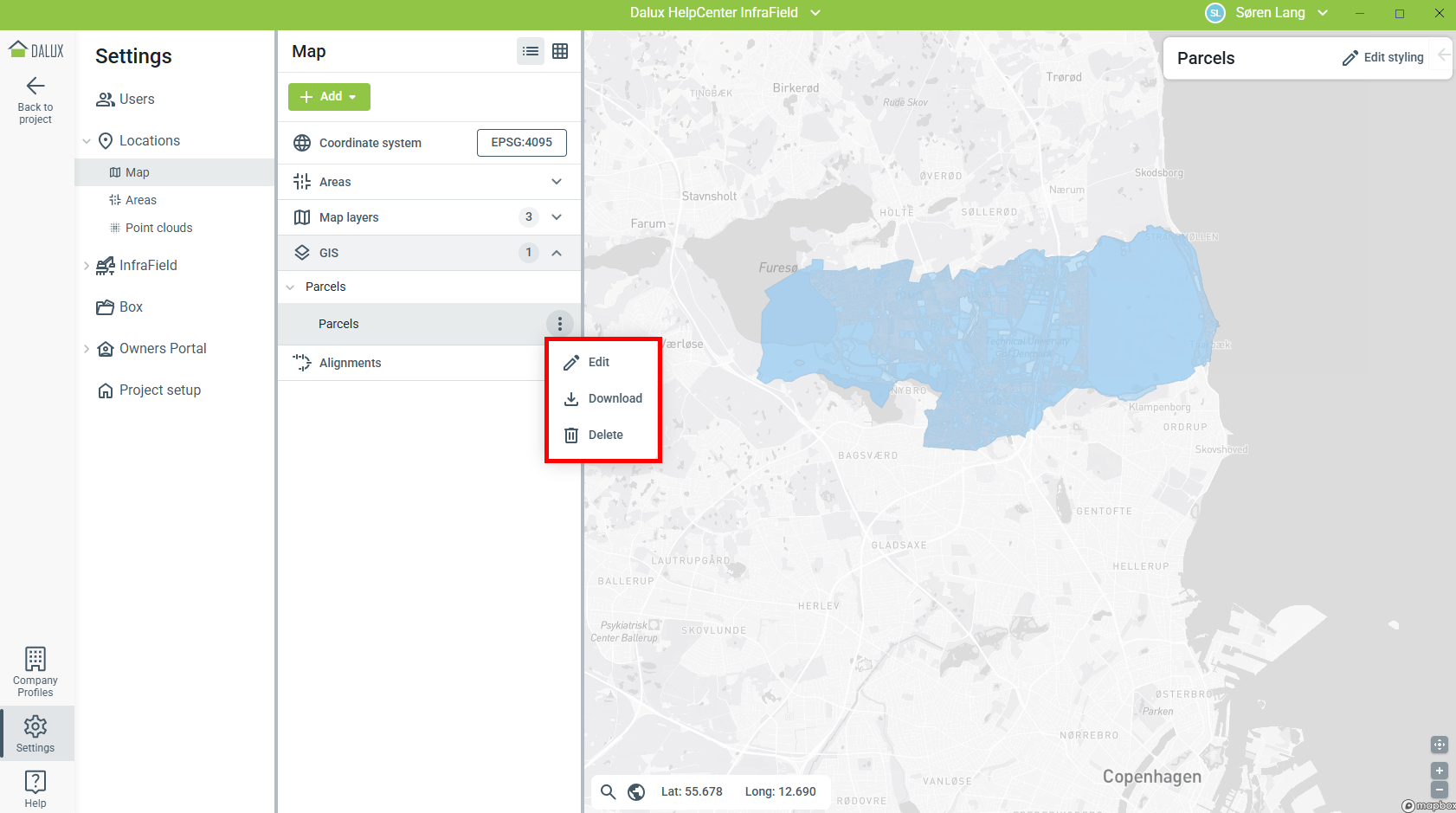Expand the Map layers section
Viewport: 1456px width, 813px height.
557,217
